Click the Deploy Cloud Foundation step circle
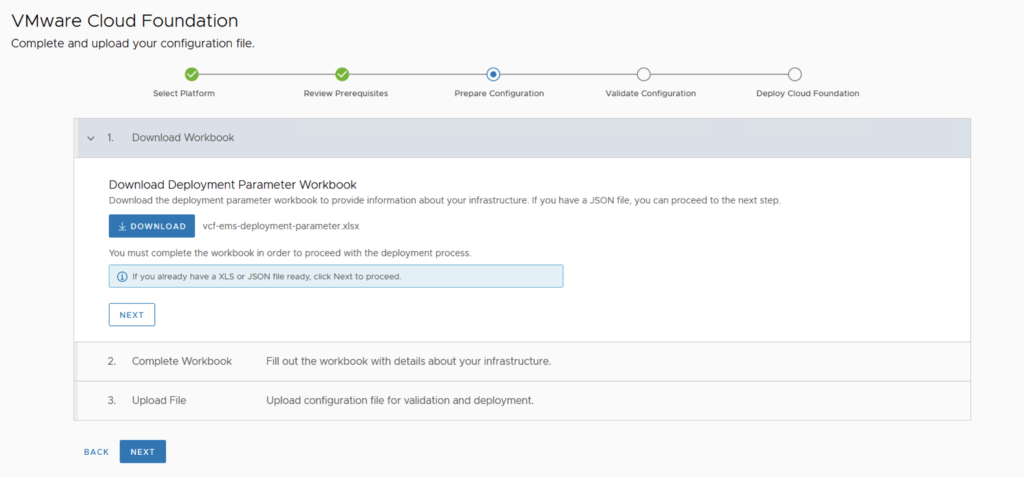Screen dimensions: 1024x477 795,74
